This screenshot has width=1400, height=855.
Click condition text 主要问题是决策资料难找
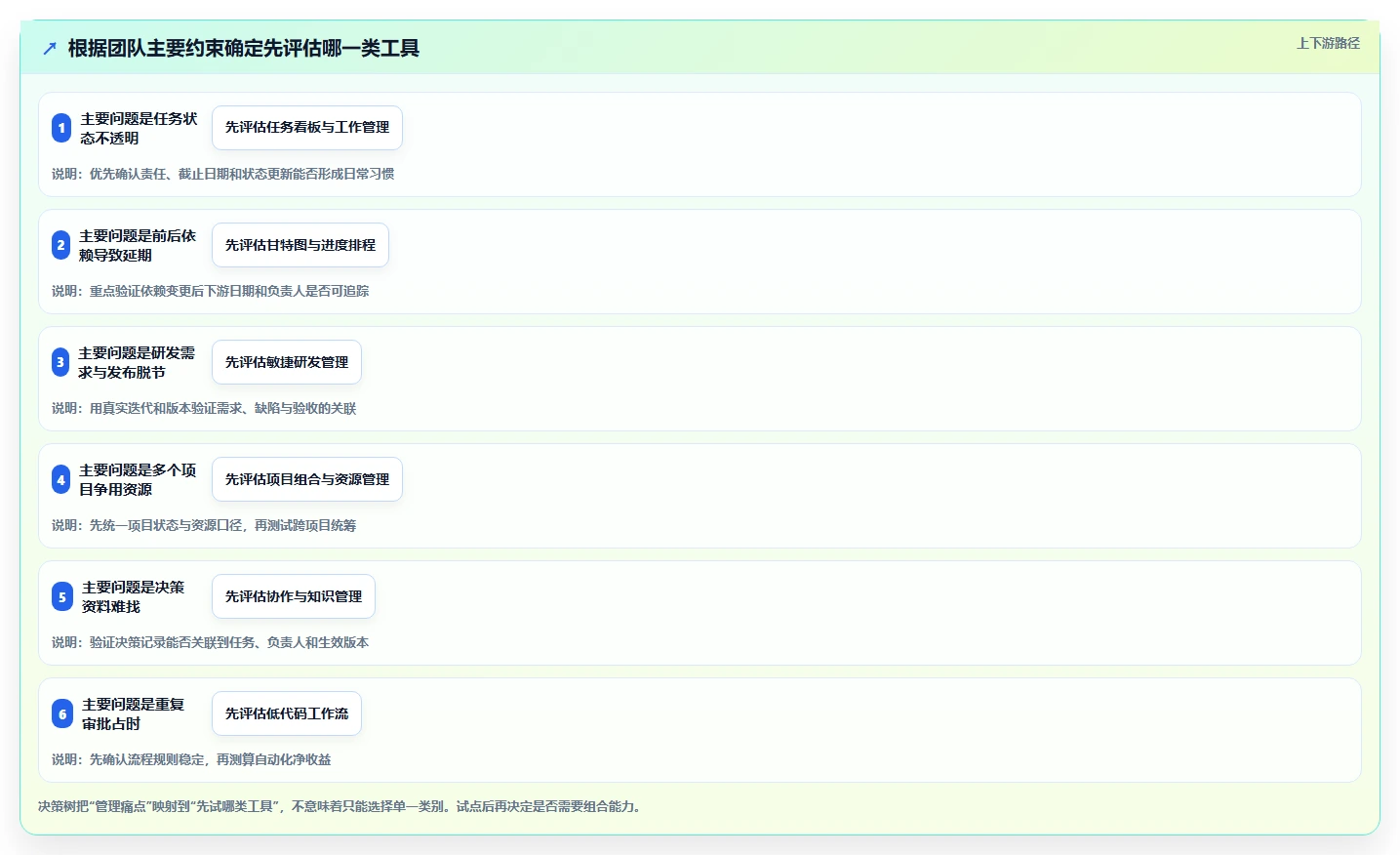coord(133,596)
